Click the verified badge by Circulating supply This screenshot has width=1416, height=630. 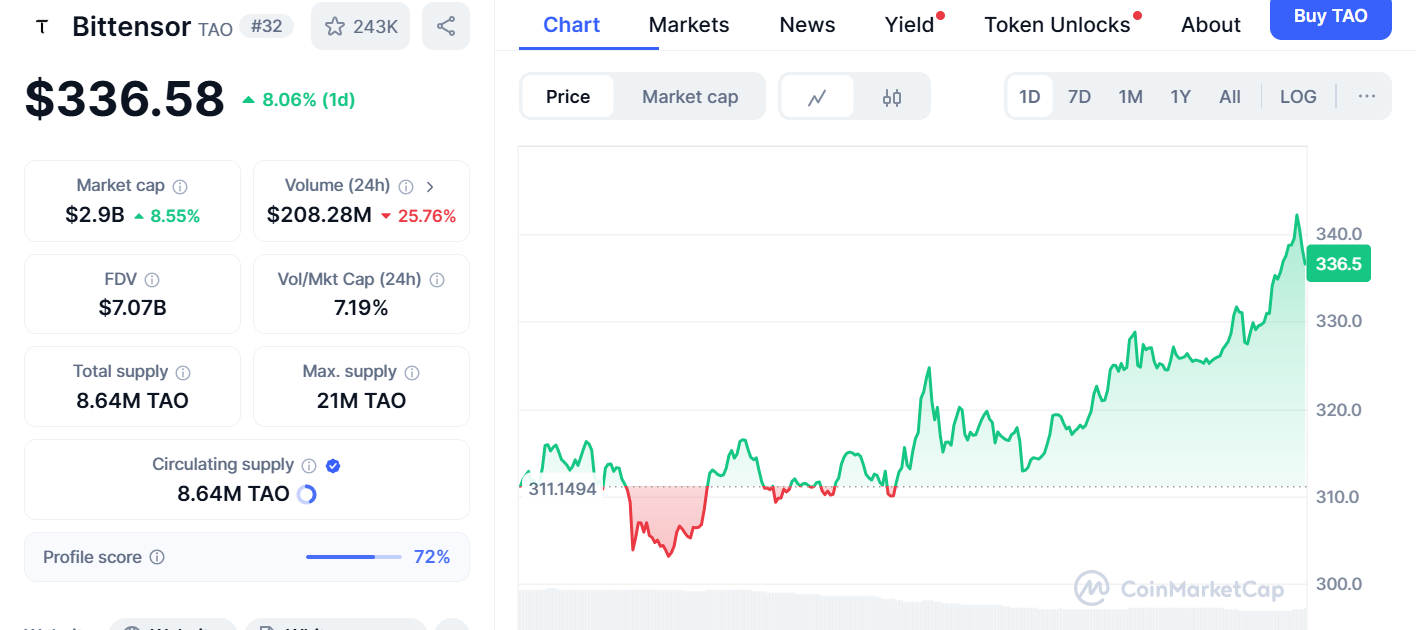[333, 465]
